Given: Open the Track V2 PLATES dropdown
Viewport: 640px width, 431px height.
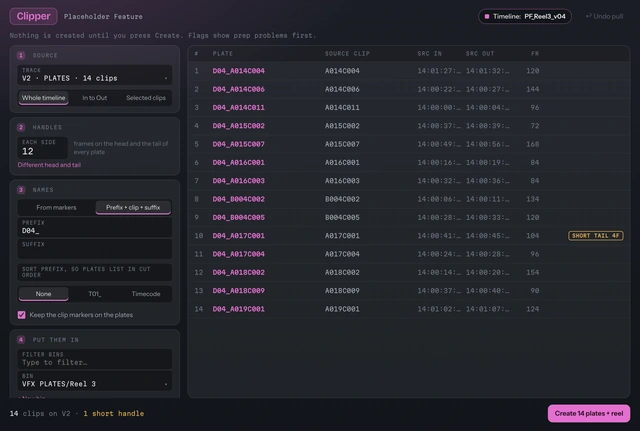Looking at the screenshot, I should click(94, 75).
